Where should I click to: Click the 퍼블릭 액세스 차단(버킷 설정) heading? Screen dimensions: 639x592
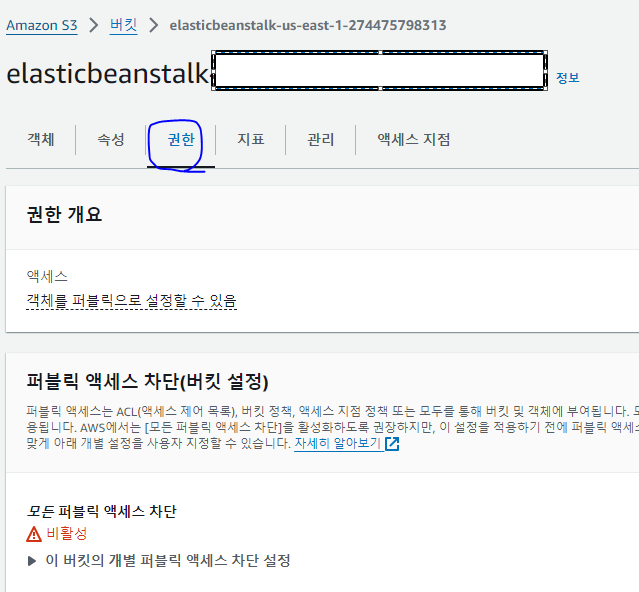147,381
